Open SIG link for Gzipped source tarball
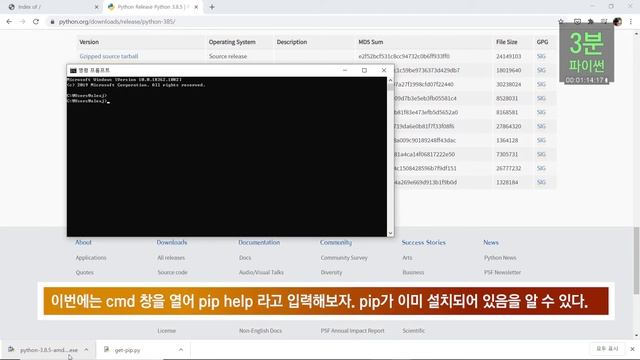Image resolution: width=640 pixels, height=360 pixels. 541,56
